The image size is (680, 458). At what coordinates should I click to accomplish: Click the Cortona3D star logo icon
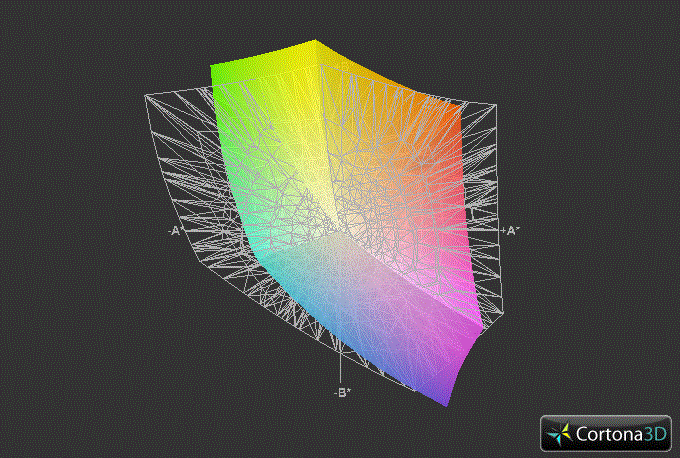pos(559,434)
